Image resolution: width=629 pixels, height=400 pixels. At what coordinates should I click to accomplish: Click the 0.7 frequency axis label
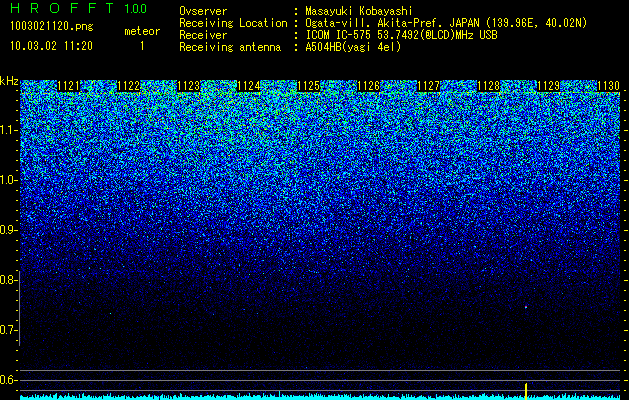(7, 330)
